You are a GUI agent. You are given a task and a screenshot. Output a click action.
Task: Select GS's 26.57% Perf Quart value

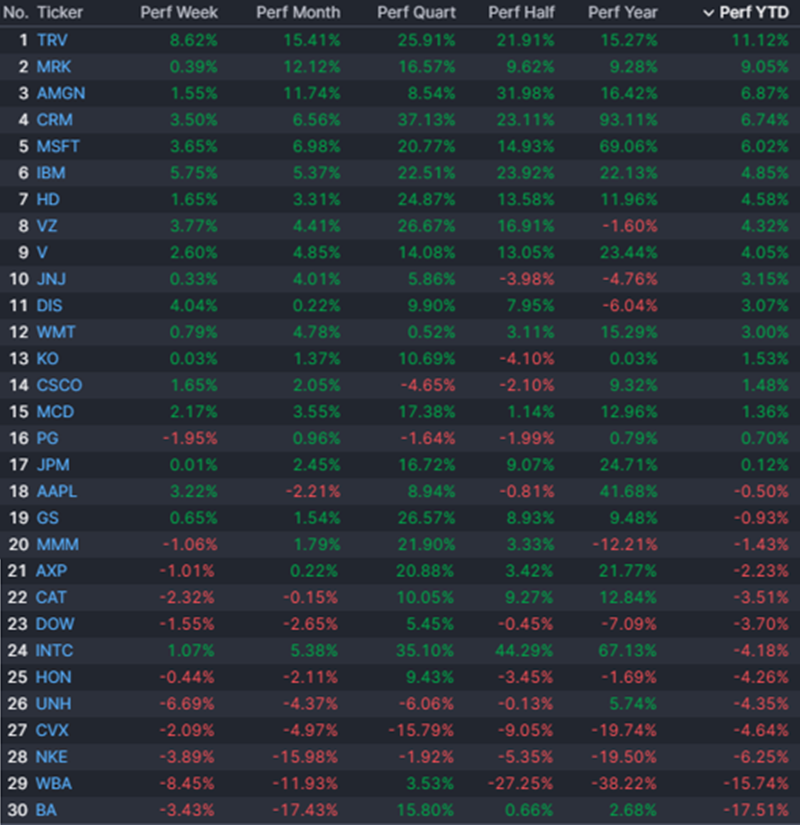(426, 518)
